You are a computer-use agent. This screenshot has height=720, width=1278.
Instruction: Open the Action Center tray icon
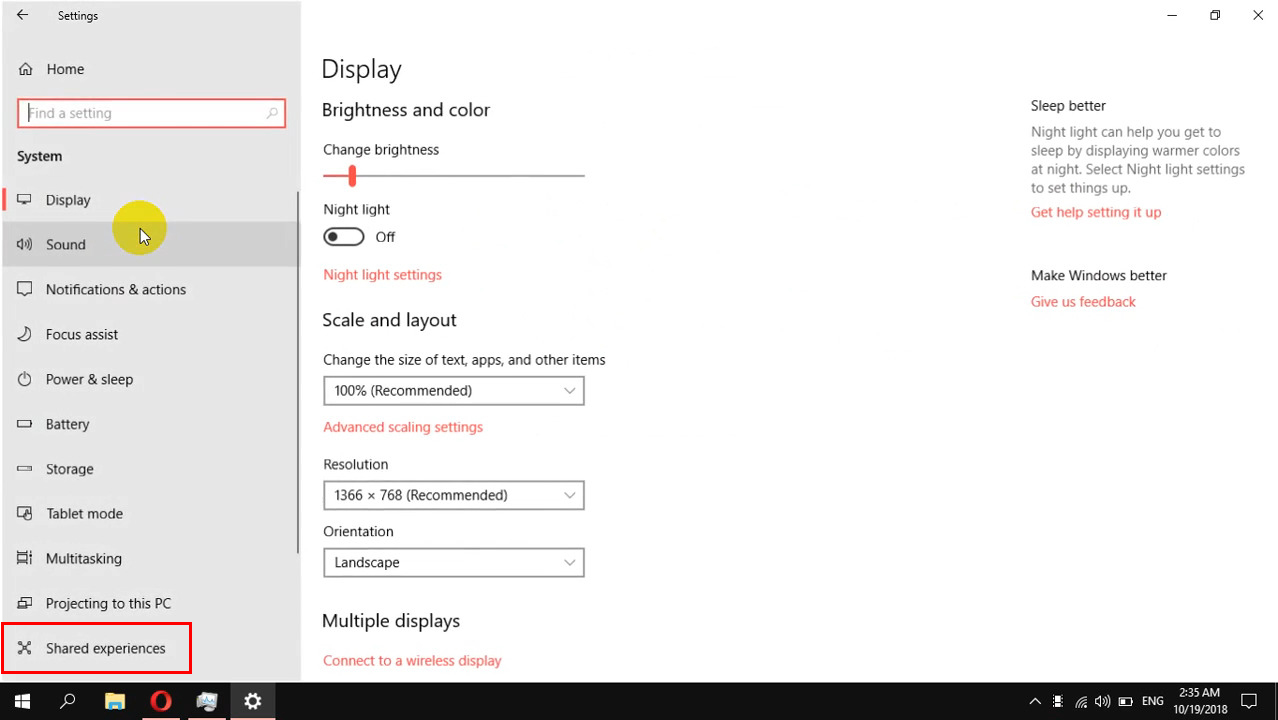point(1249,701)
